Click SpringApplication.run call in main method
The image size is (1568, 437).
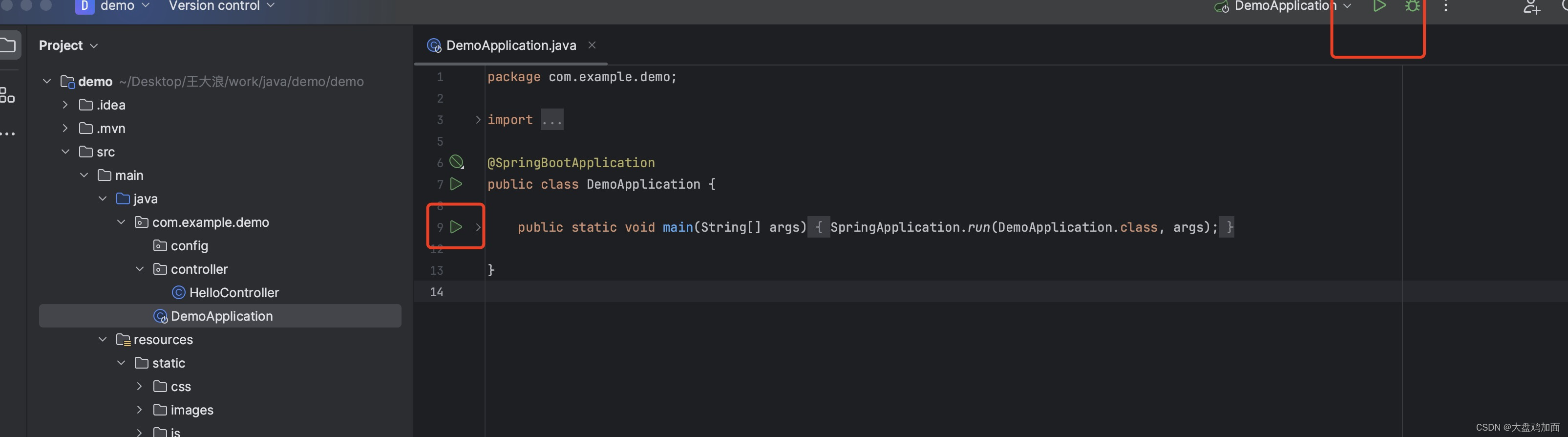(x=1024, y=227)
